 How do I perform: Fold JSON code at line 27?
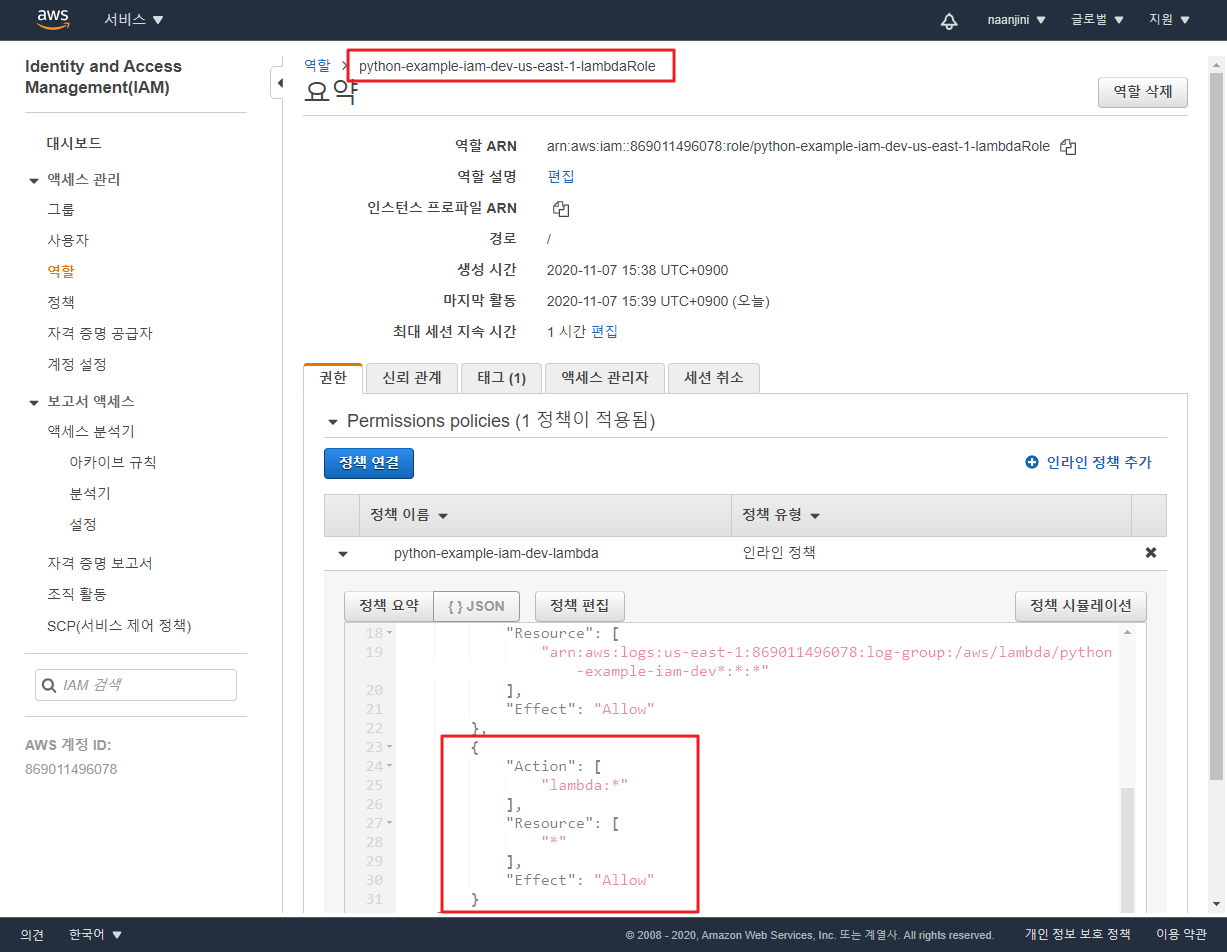click(390, 824)
